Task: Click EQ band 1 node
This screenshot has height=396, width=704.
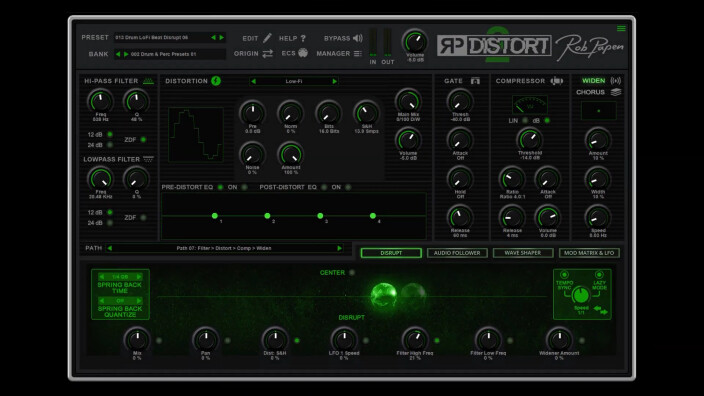Action: (x=215, y=216)
